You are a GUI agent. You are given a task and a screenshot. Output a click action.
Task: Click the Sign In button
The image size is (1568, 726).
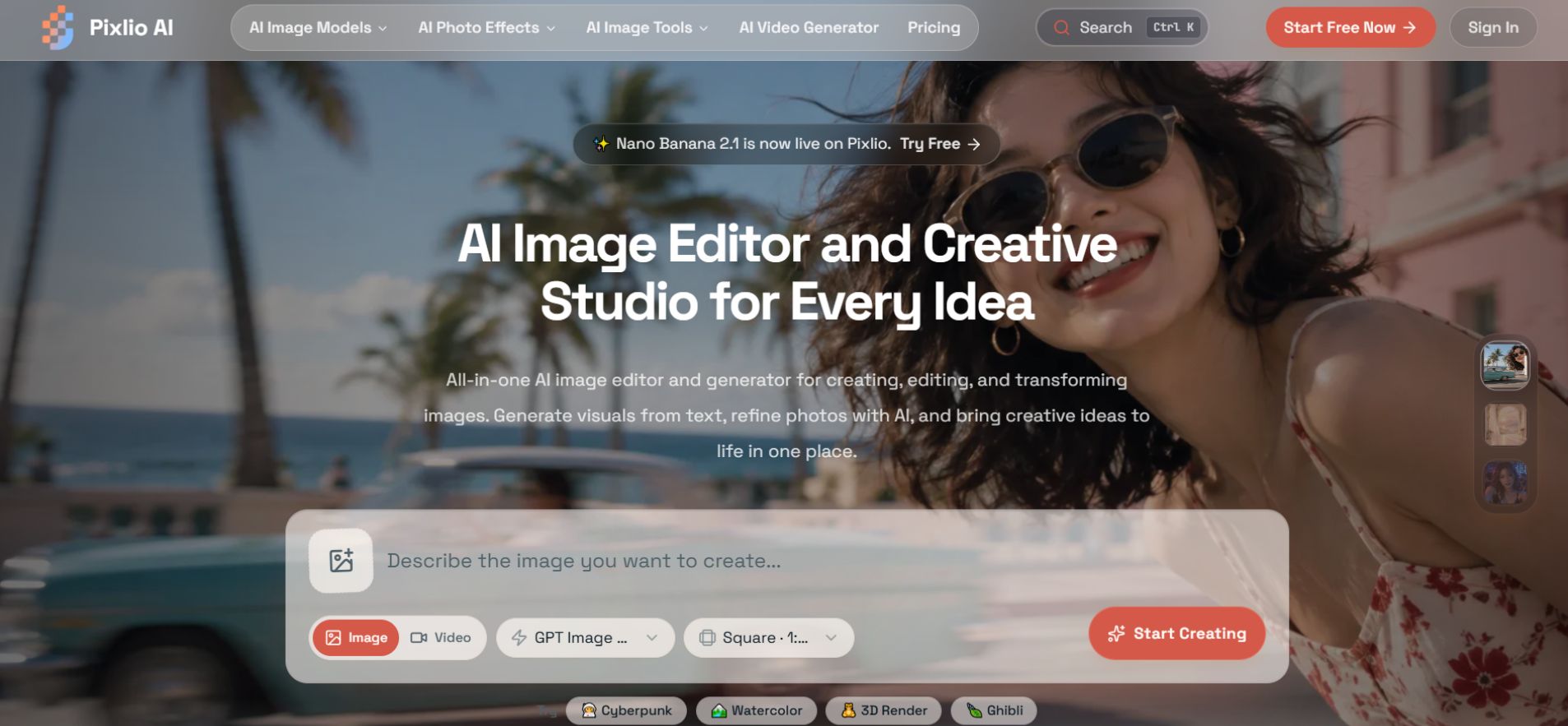(1493, 27)
